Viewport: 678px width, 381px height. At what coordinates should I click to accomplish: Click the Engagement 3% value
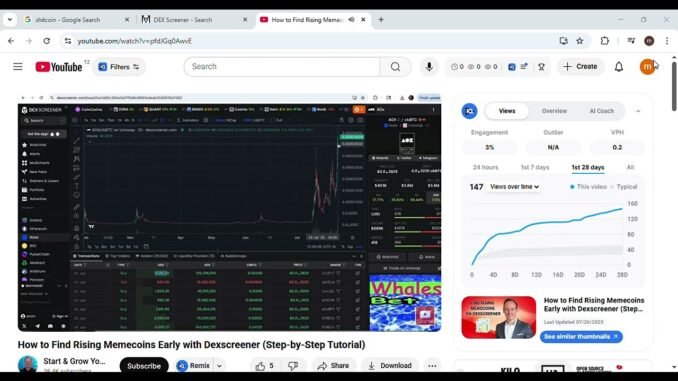[489, 147]
